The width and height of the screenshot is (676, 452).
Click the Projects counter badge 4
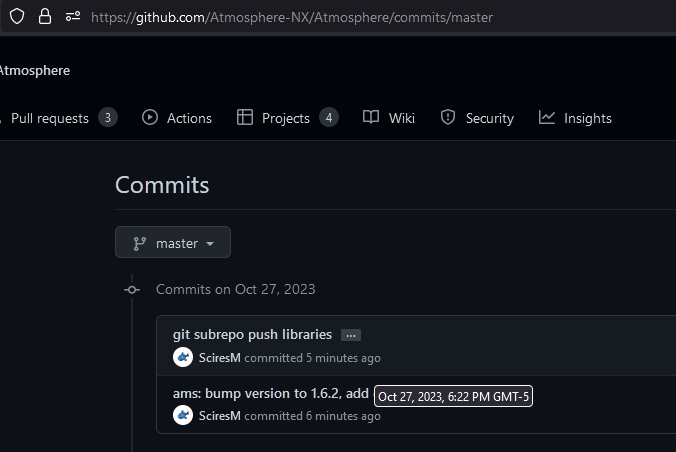(329, 118)
